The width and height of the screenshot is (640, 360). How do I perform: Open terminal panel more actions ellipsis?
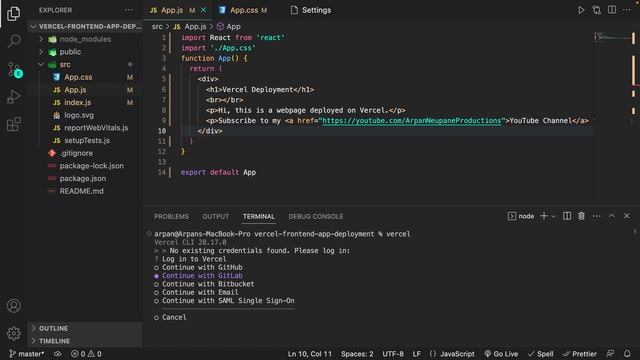[596, 216]
